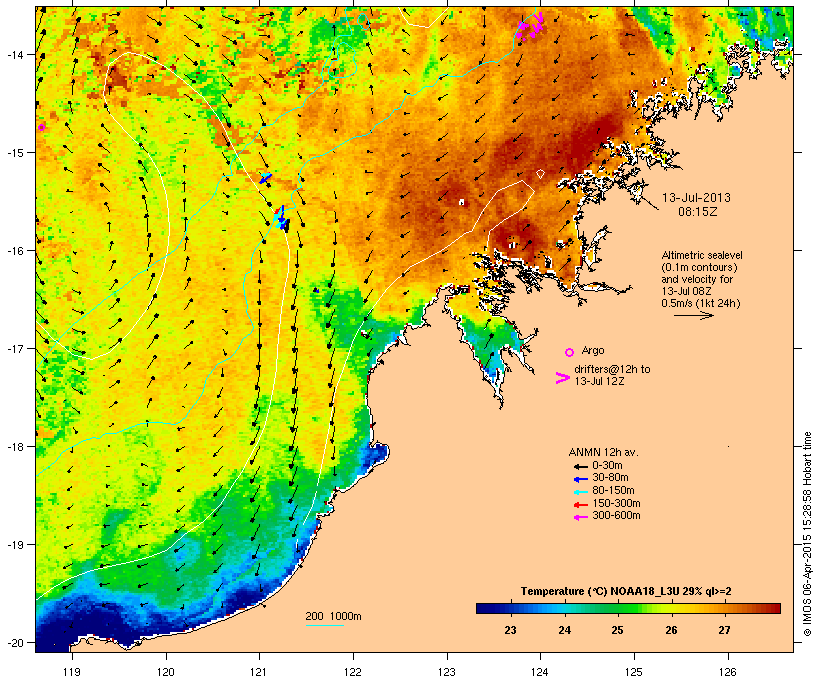Click the '300-600m' depth label
Image resolution: width=820 pixels, height=680 pixels.
[x=616, y=516]
